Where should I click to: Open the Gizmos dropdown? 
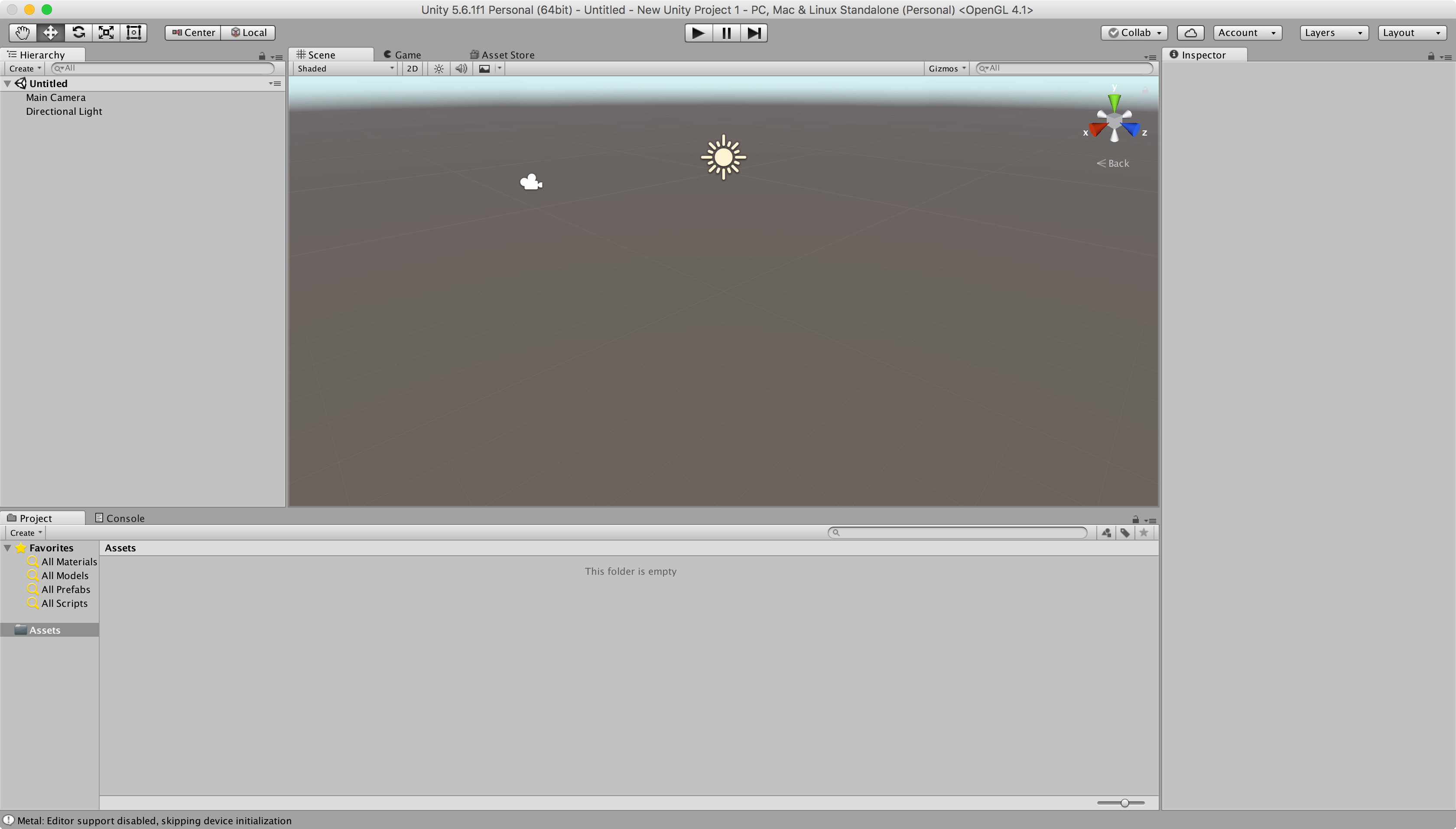click(x=946, y=68)
